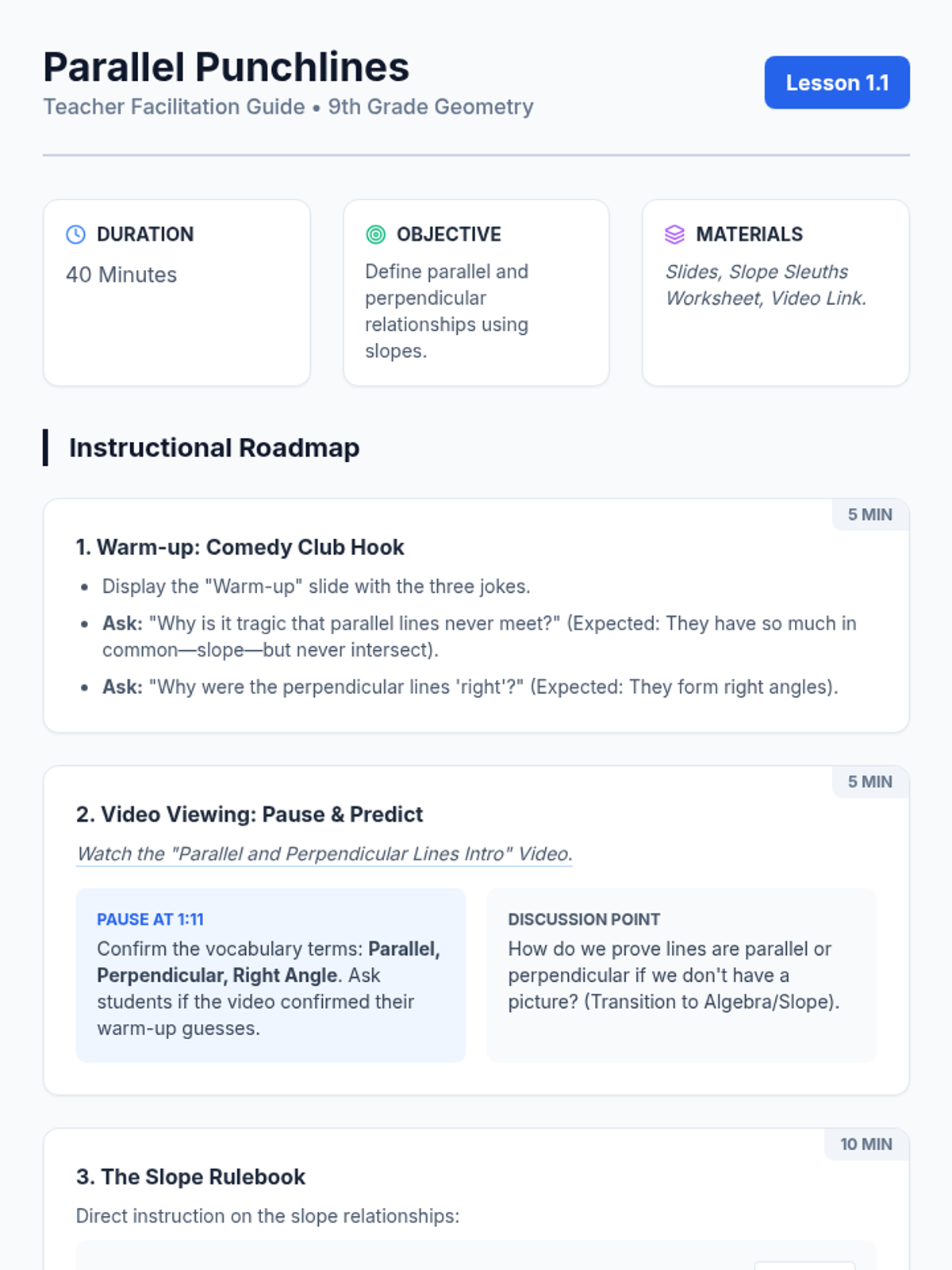The image size is (952, 1270).
Task: Click the bullet about displaying the Warm-up slide
Action: point(316,587)
